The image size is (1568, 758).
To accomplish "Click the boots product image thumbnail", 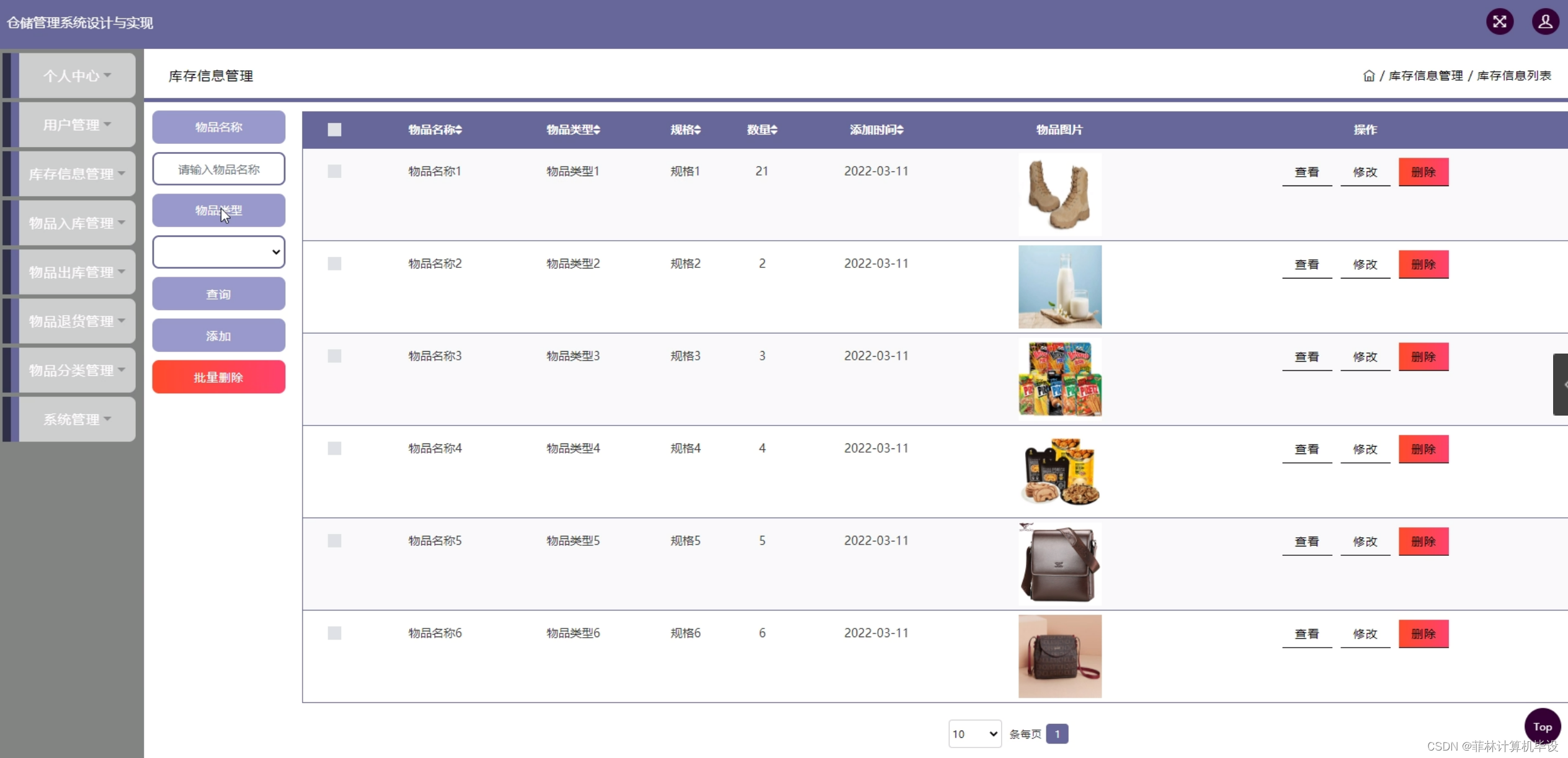I will 1059,194.
